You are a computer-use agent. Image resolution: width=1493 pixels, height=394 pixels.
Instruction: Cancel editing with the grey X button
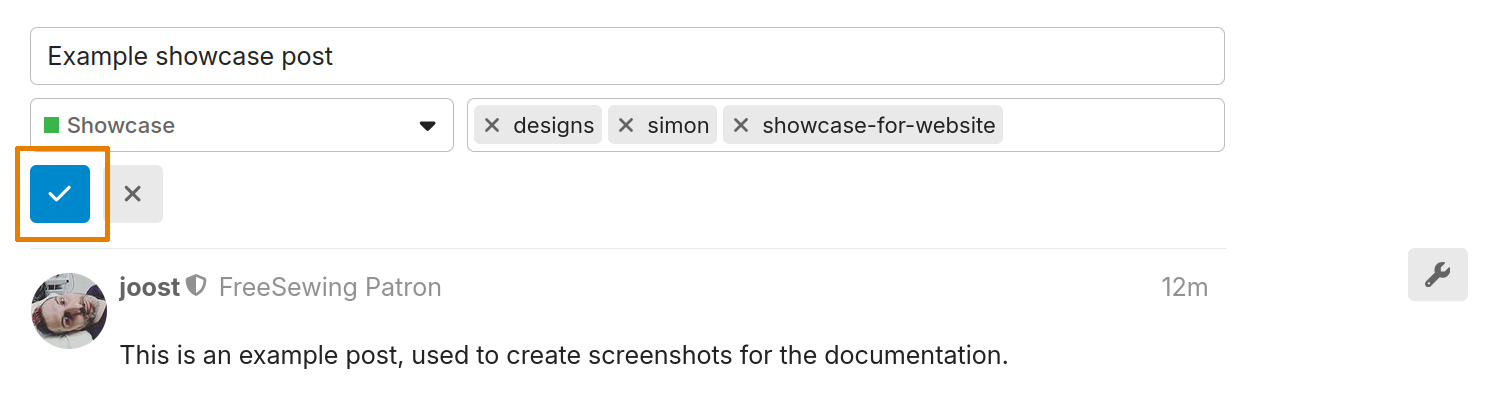(133, 194)
